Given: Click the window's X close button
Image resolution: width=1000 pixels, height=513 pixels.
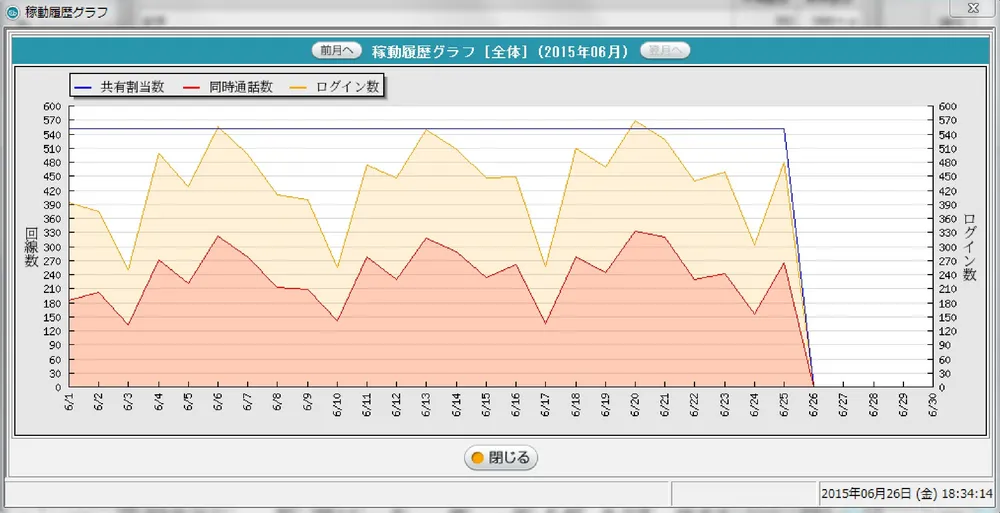Looking at the screenshot, I should coord(972,8).
